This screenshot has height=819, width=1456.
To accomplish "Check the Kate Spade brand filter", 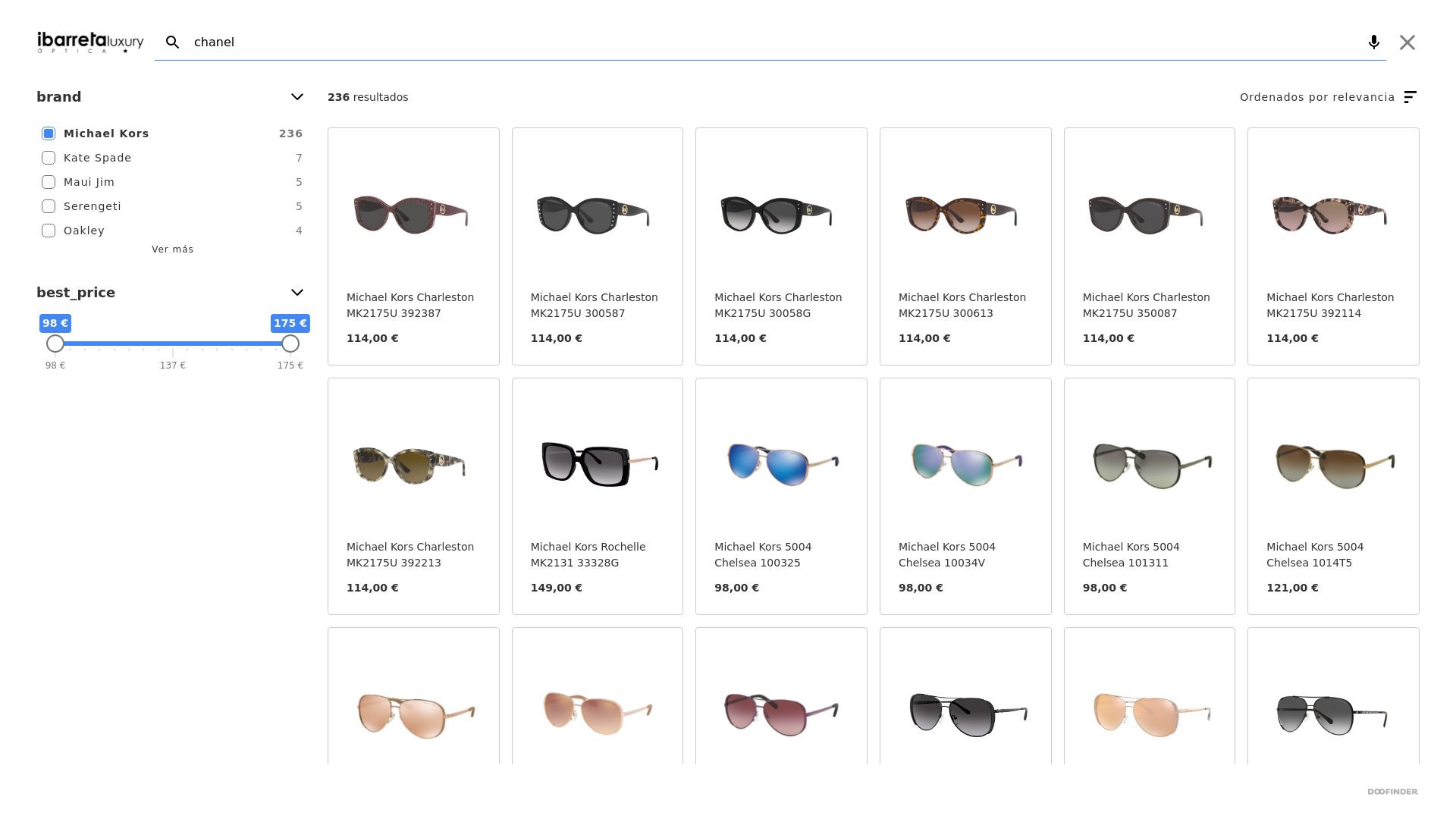I will tap(49, 158).
